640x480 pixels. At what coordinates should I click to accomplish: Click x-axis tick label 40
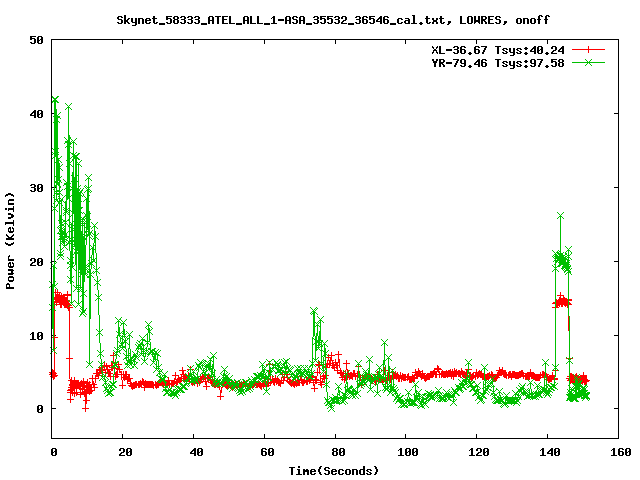(196, 452)
